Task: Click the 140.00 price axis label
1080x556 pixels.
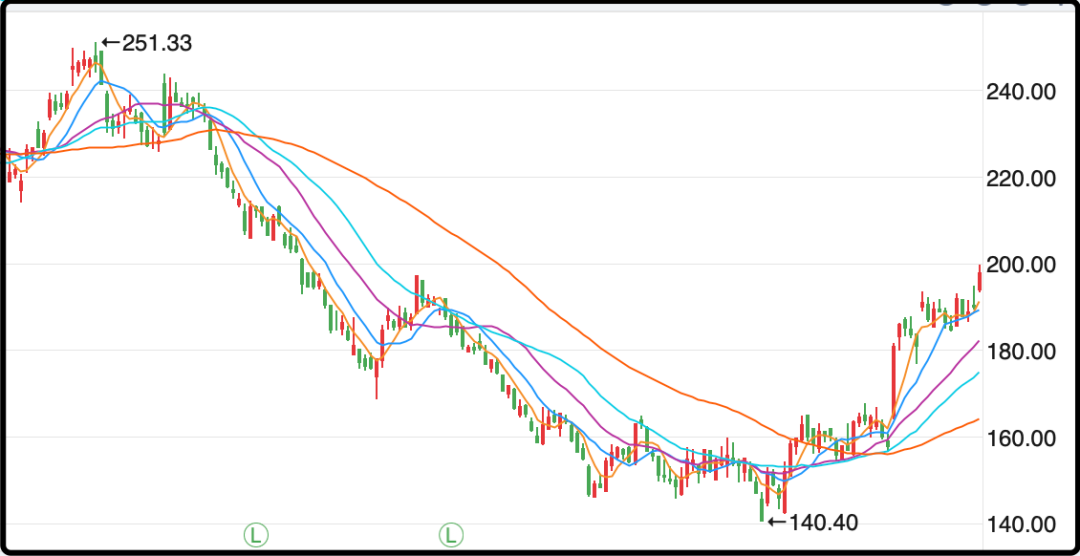Action: coord(1021,524)
